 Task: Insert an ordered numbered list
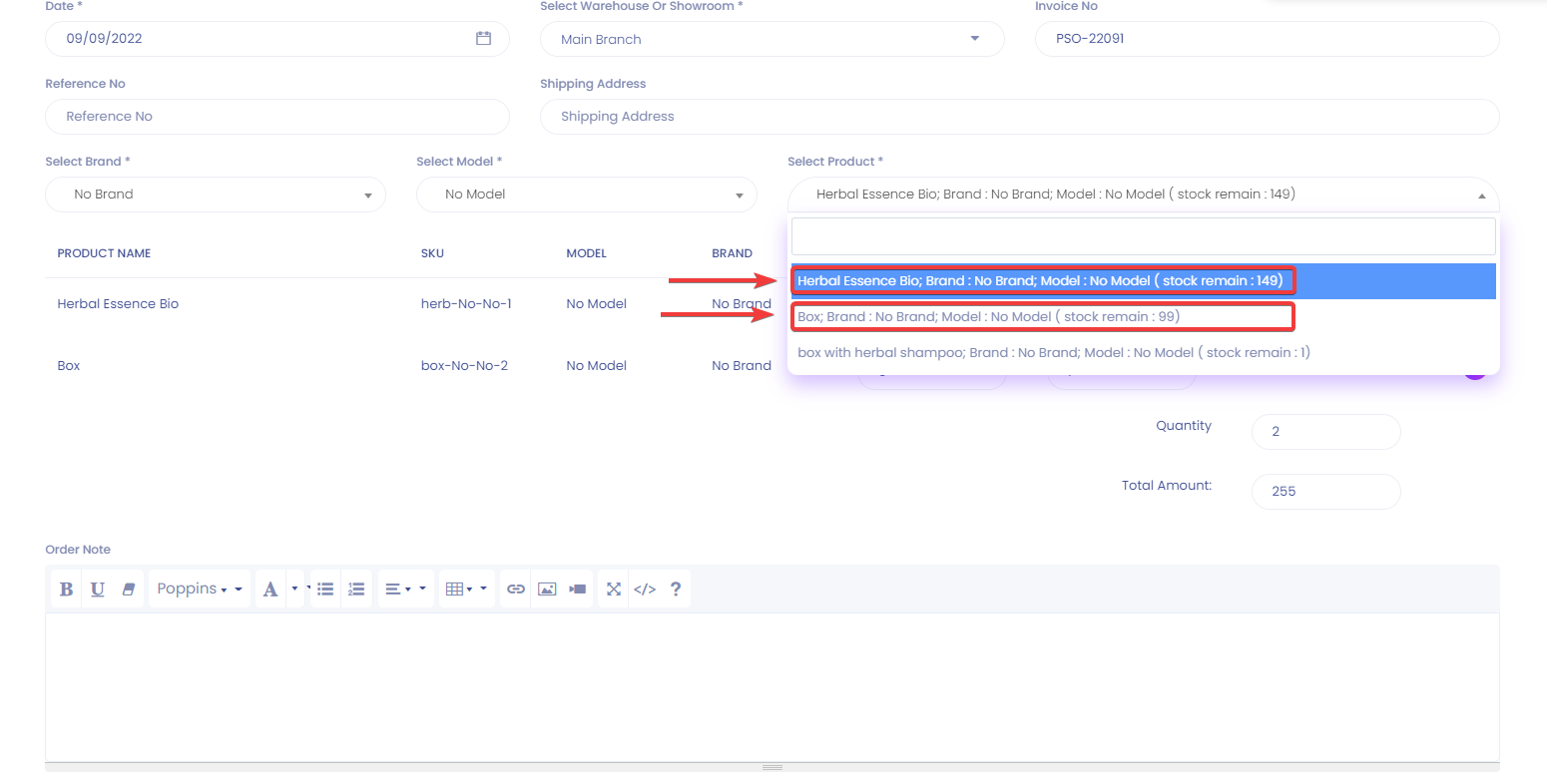tap(356, 588)
